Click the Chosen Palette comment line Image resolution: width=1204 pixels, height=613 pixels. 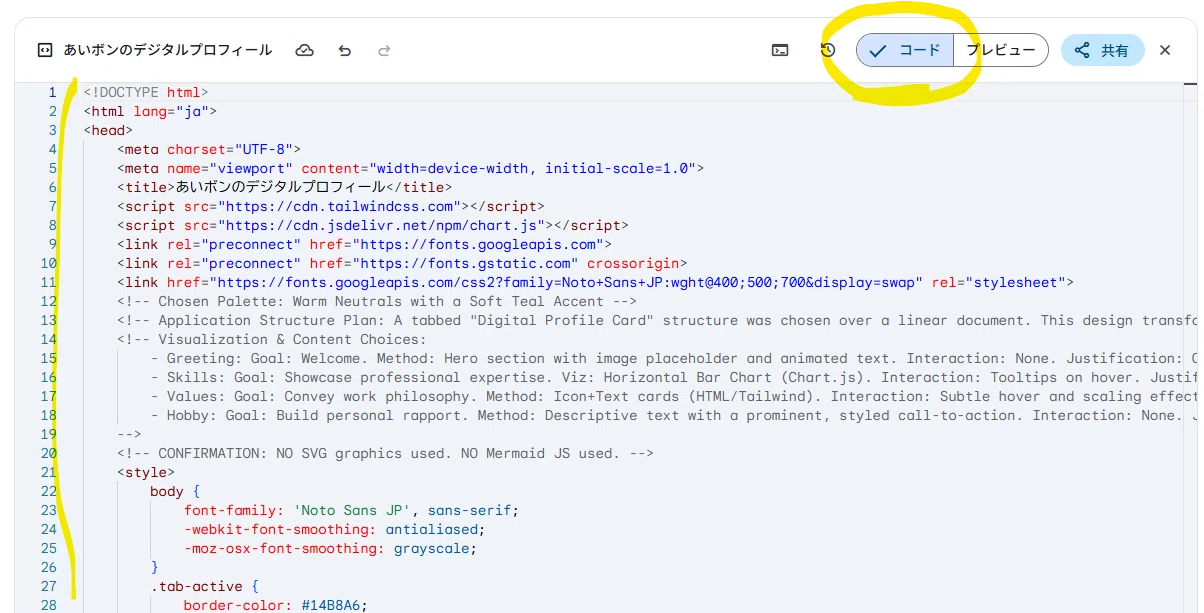(x=377, y=301)
